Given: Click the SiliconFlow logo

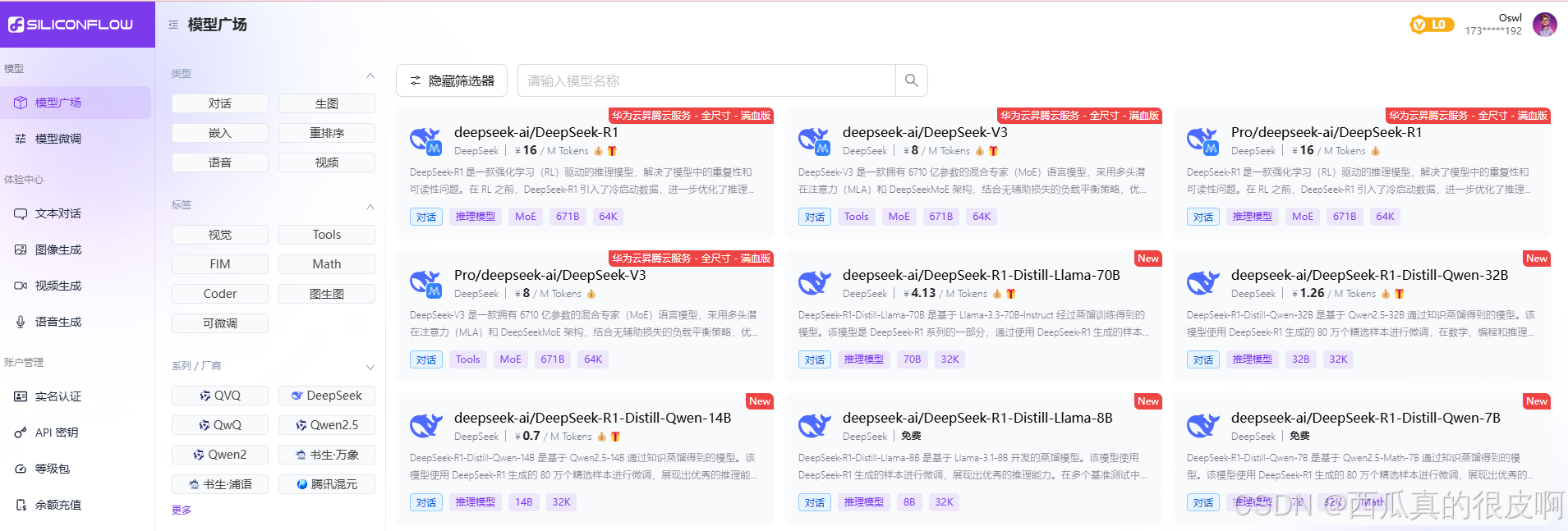Looking at the screenshot, I should click(x=71, y=25).
